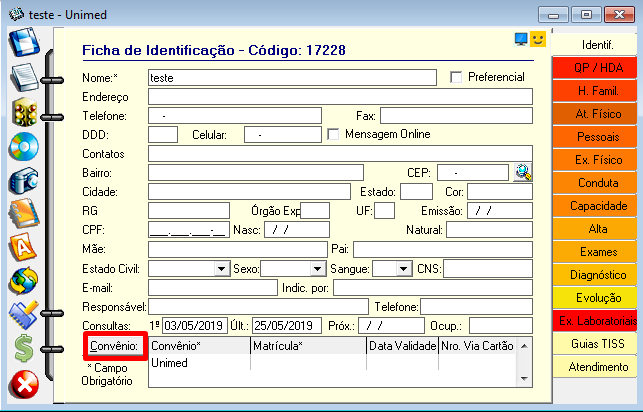Switch to the At. Físico tab
The width and height of the screenshot is (643, 412).
[x=594, y=114]
